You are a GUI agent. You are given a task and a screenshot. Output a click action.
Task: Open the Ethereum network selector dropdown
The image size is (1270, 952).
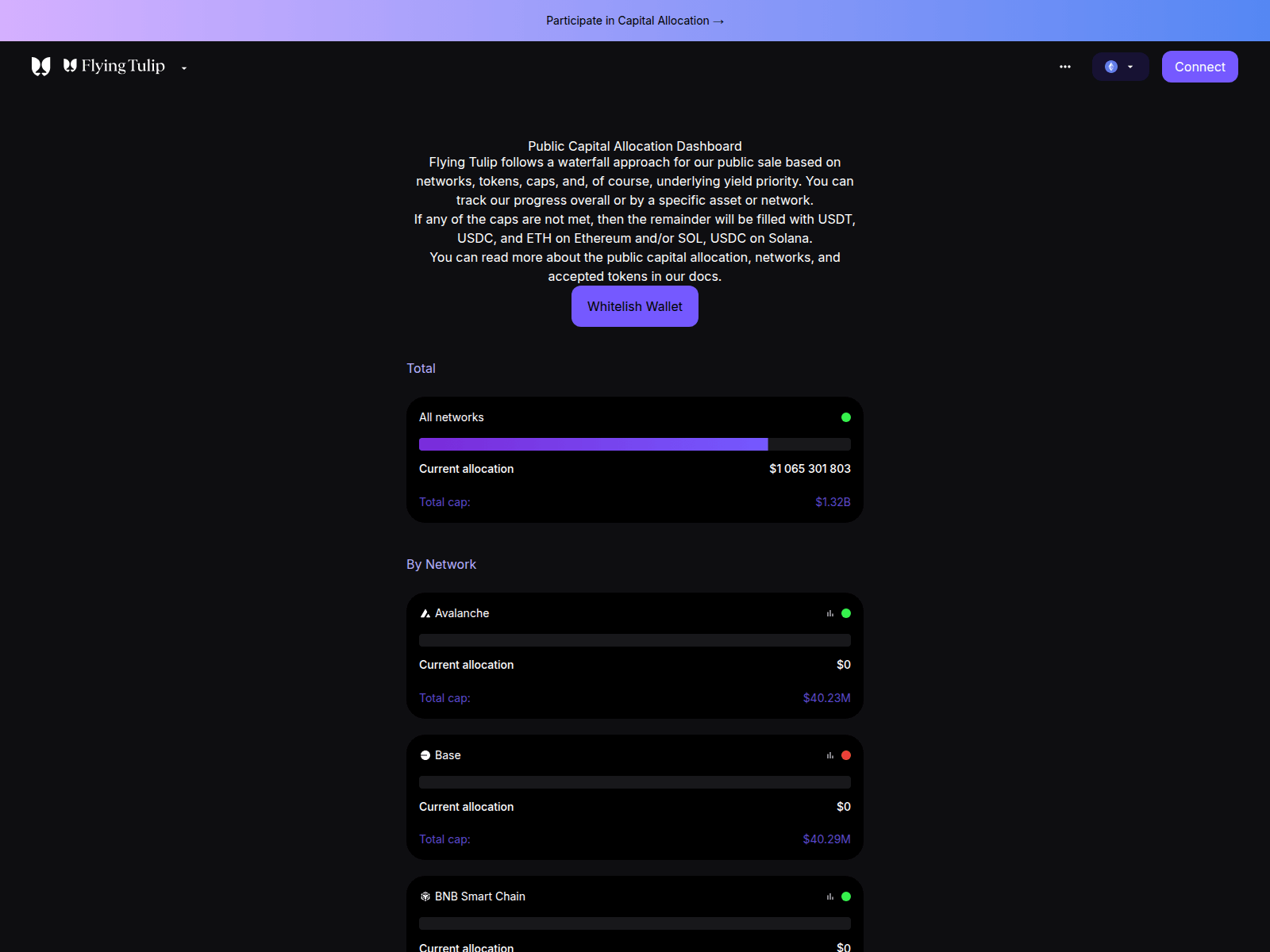click(1120, 67)
